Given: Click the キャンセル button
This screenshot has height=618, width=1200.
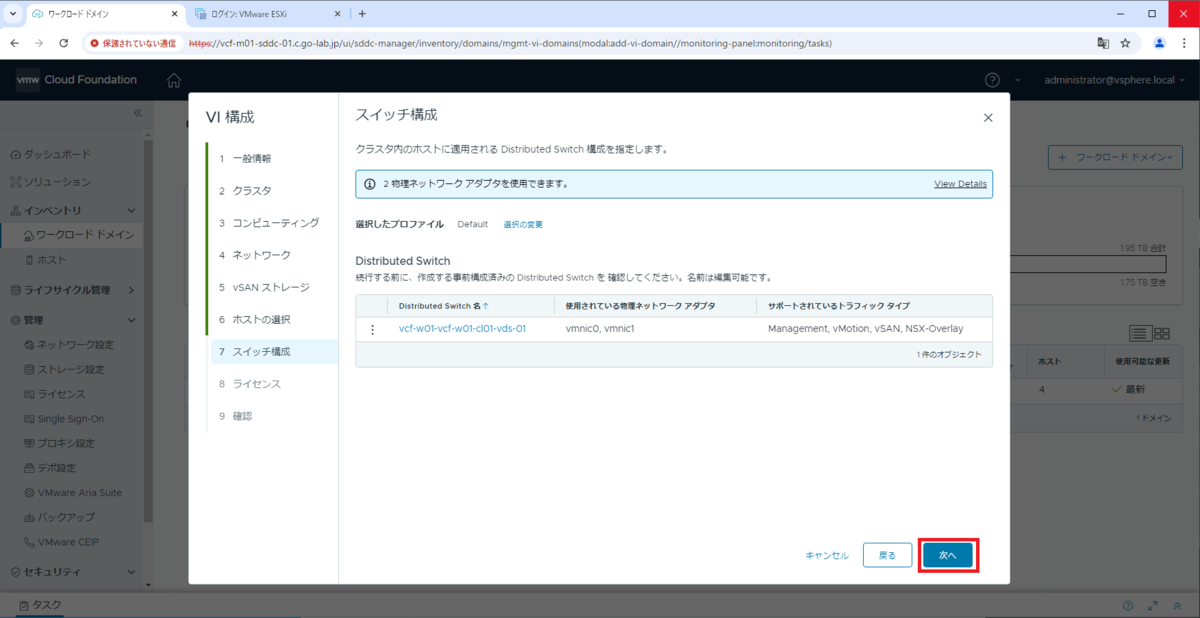Looking at the screenshot, I should 827,555.
